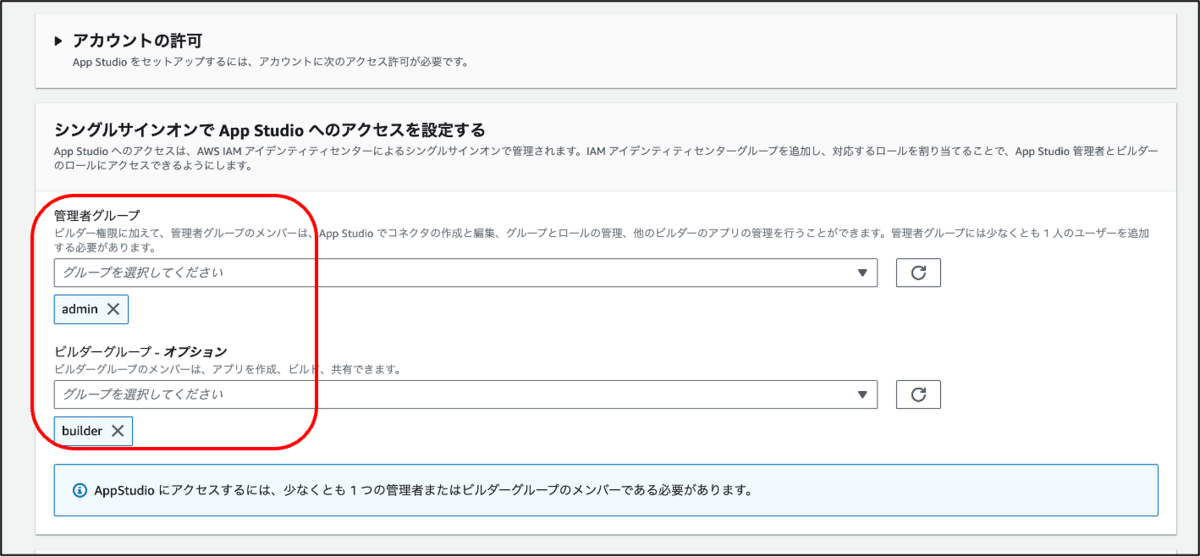Image resolution: width=1200 pixels, height=557 pixels.
Task: Expand the アカウントの許可 section
Action: [x=59, y=41]
